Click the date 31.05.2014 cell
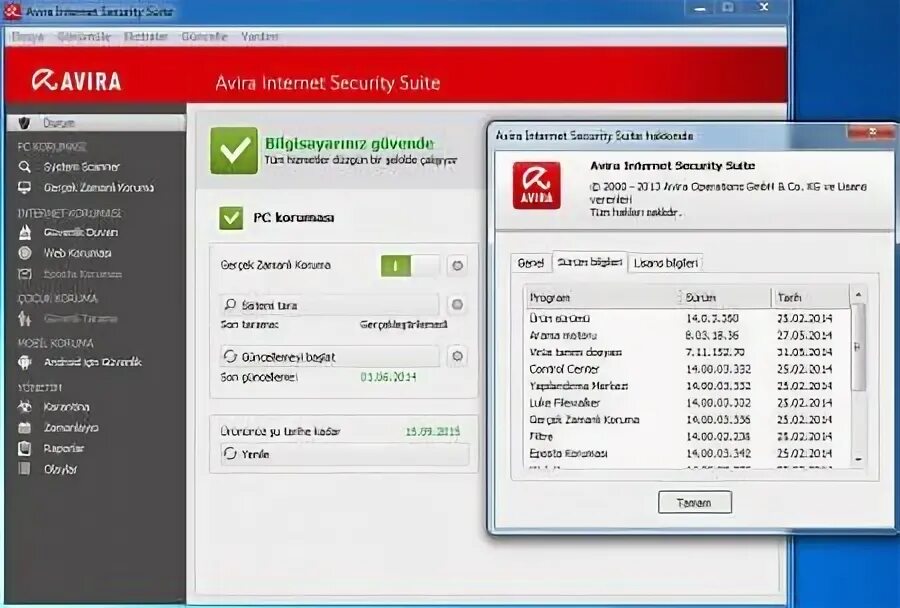Screen dimensions: 900x608 click(805, 352)
